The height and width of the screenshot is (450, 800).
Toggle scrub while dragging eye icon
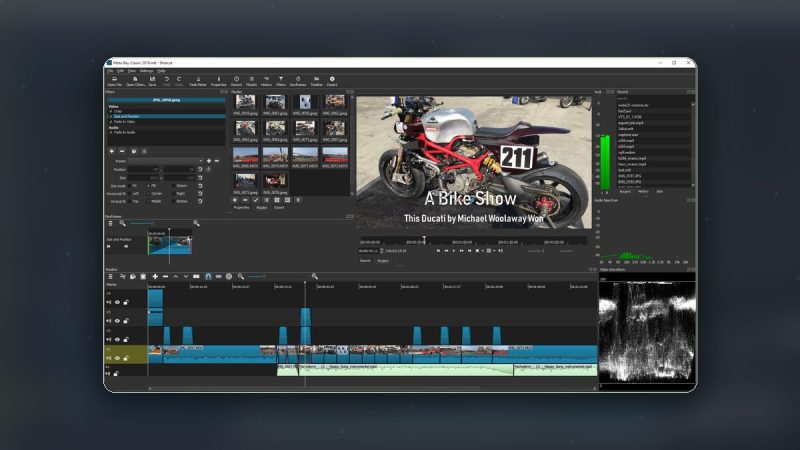pos(218,276)
